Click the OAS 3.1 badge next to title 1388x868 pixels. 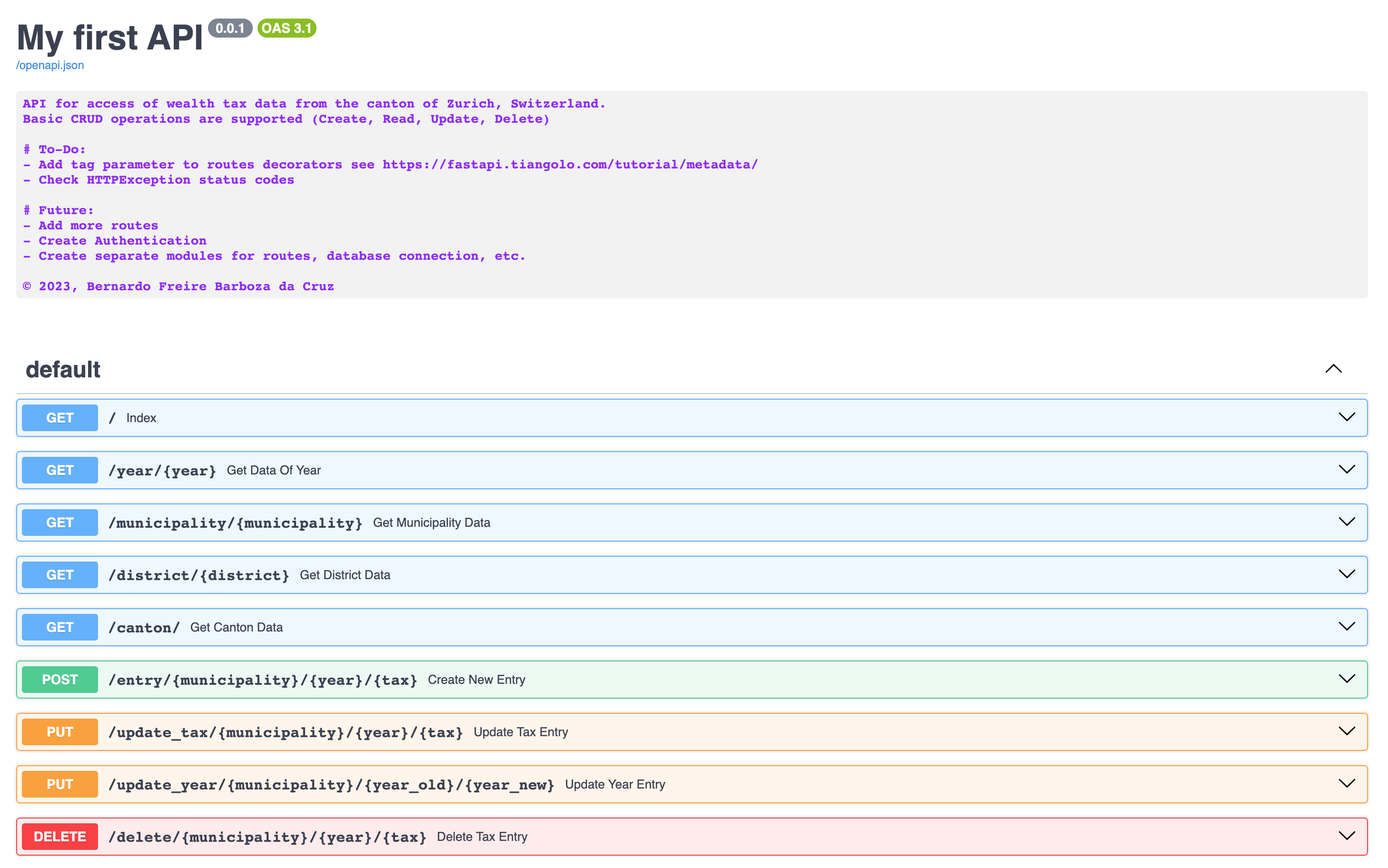pos(287,28)
